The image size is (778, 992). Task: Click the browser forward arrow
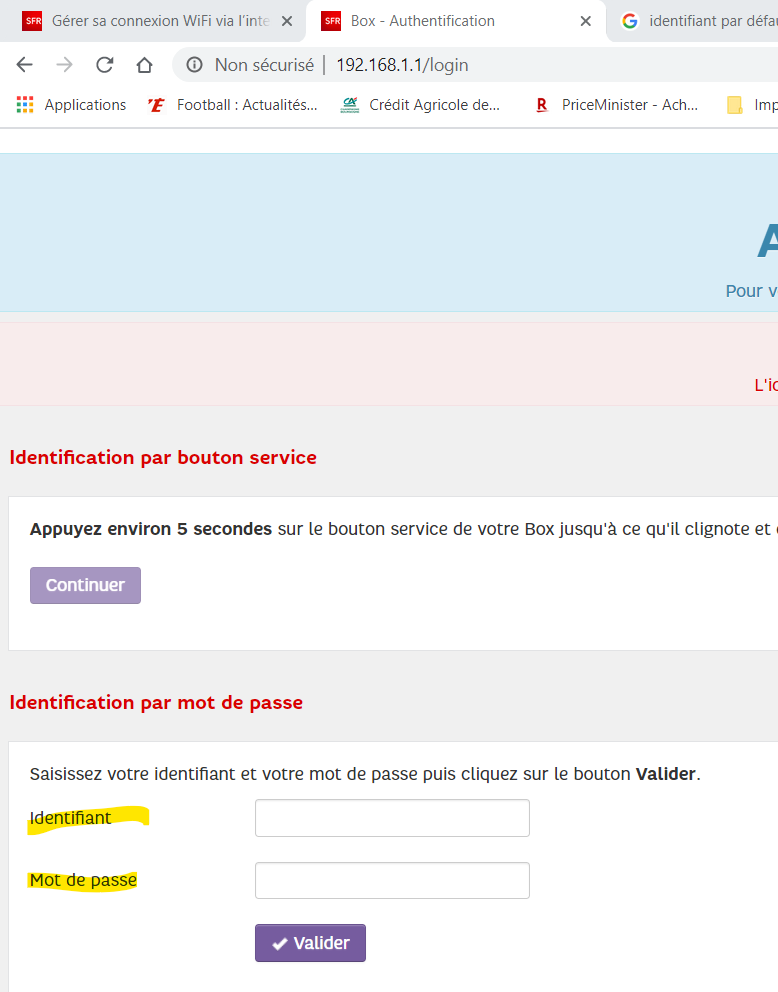[64, 65]
